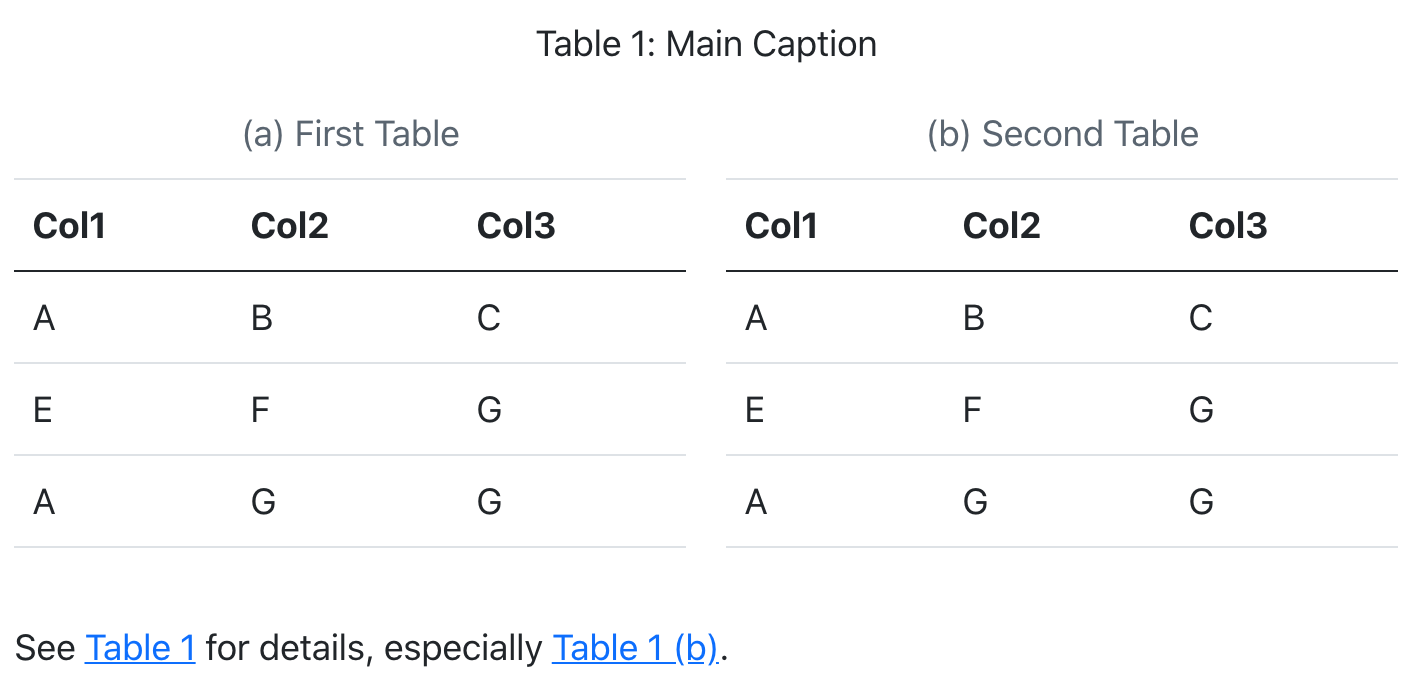Select the Col2 header in Second Table
Image resolution: width=1416 pixels, height=698 pixels.
[1001, 226]
